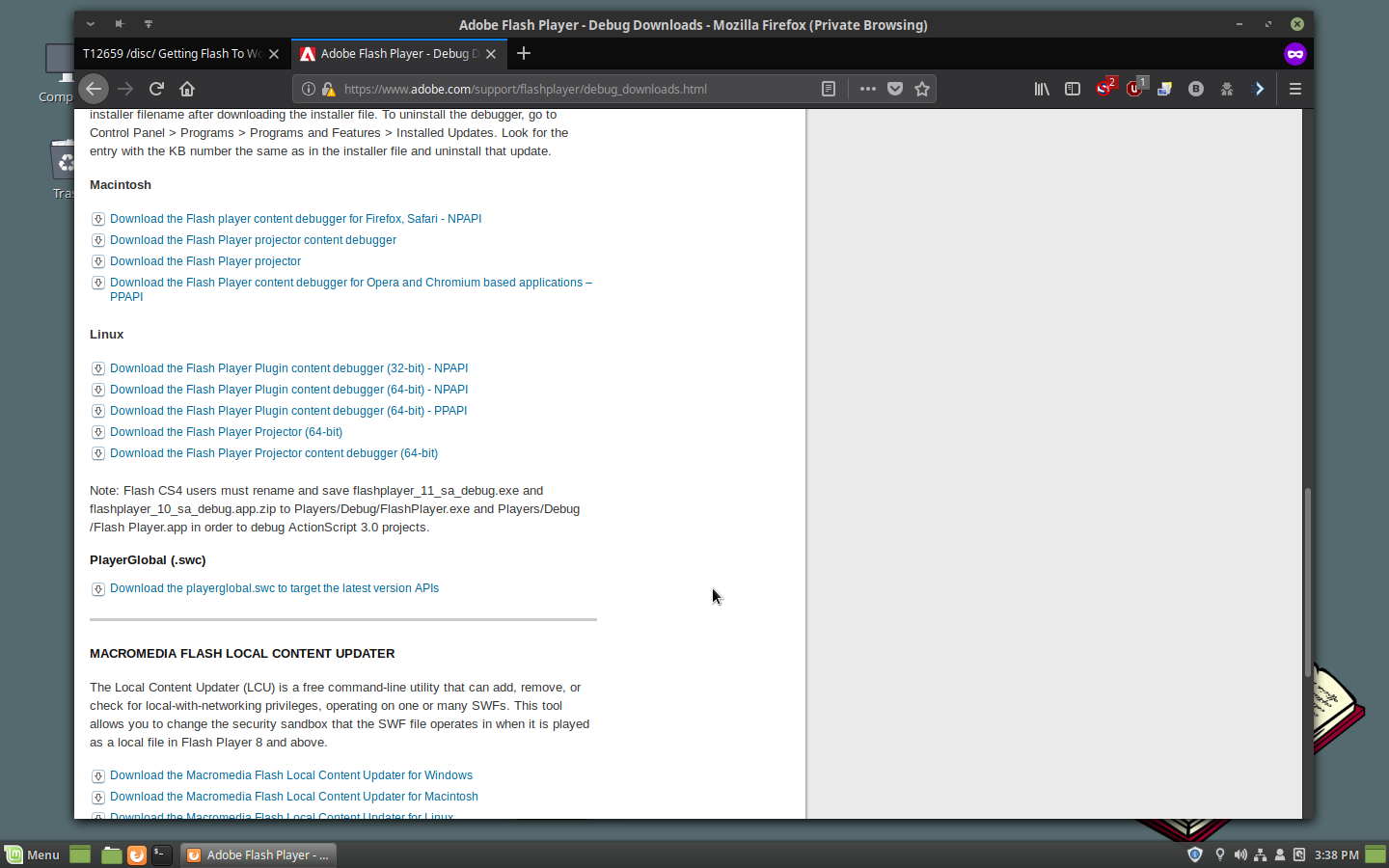Open uBlock Origin extension icon
This screenshot has width=1389, height=868.
1136,88
